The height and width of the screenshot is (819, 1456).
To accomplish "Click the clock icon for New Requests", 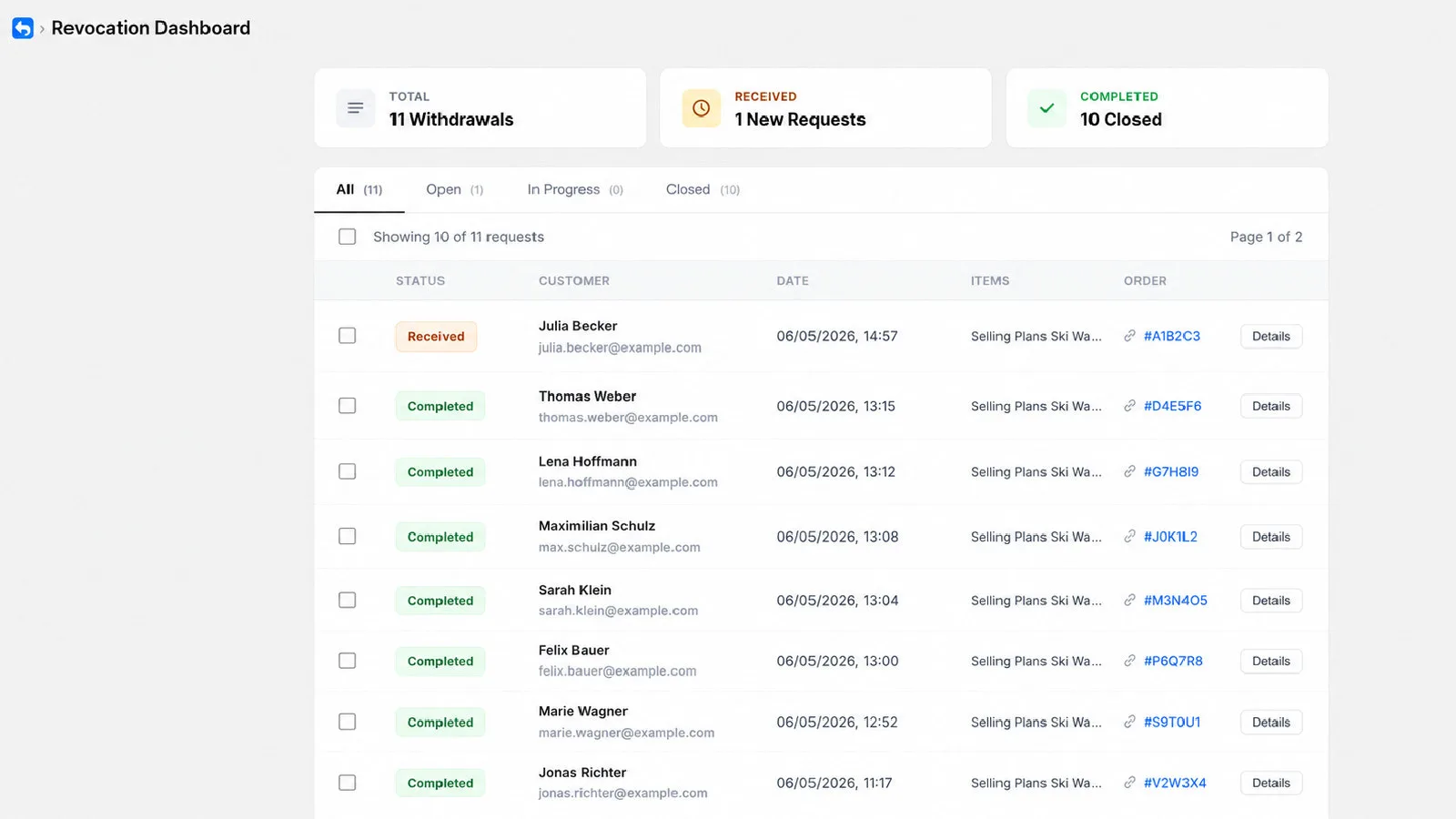I will [701, 108].
